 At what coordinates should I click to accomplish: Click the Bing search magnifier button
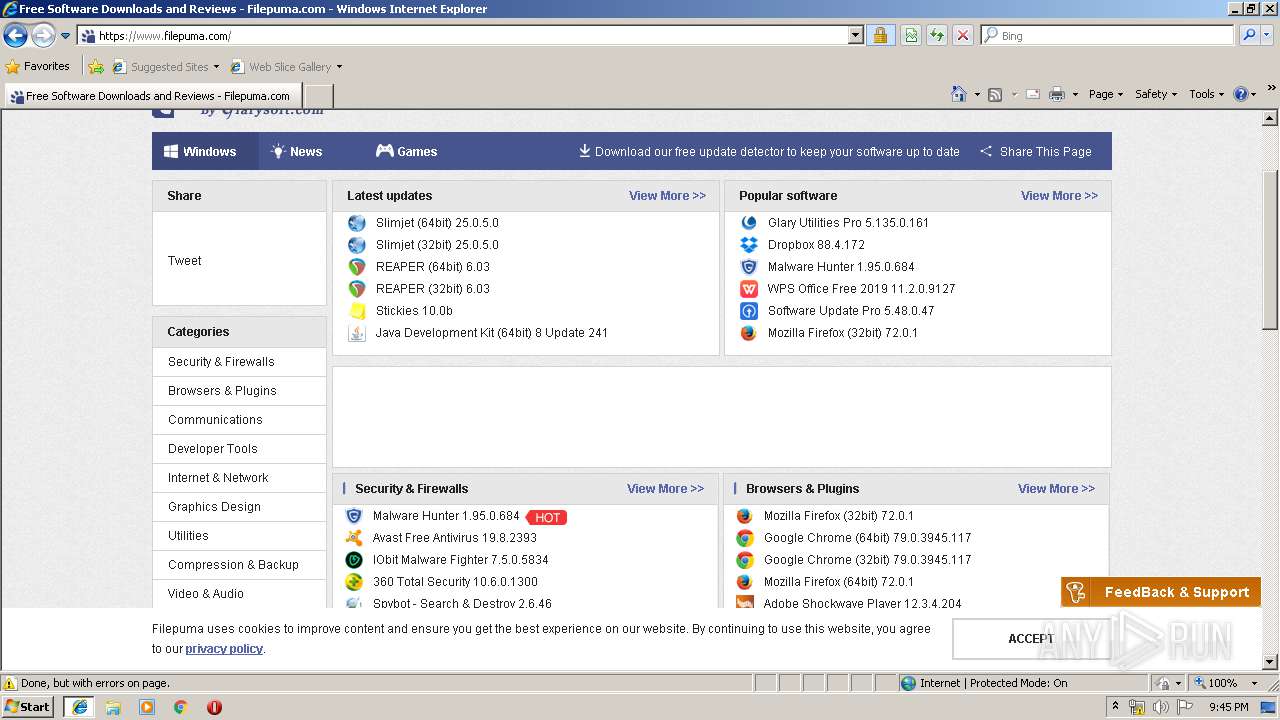[1249, 35]
